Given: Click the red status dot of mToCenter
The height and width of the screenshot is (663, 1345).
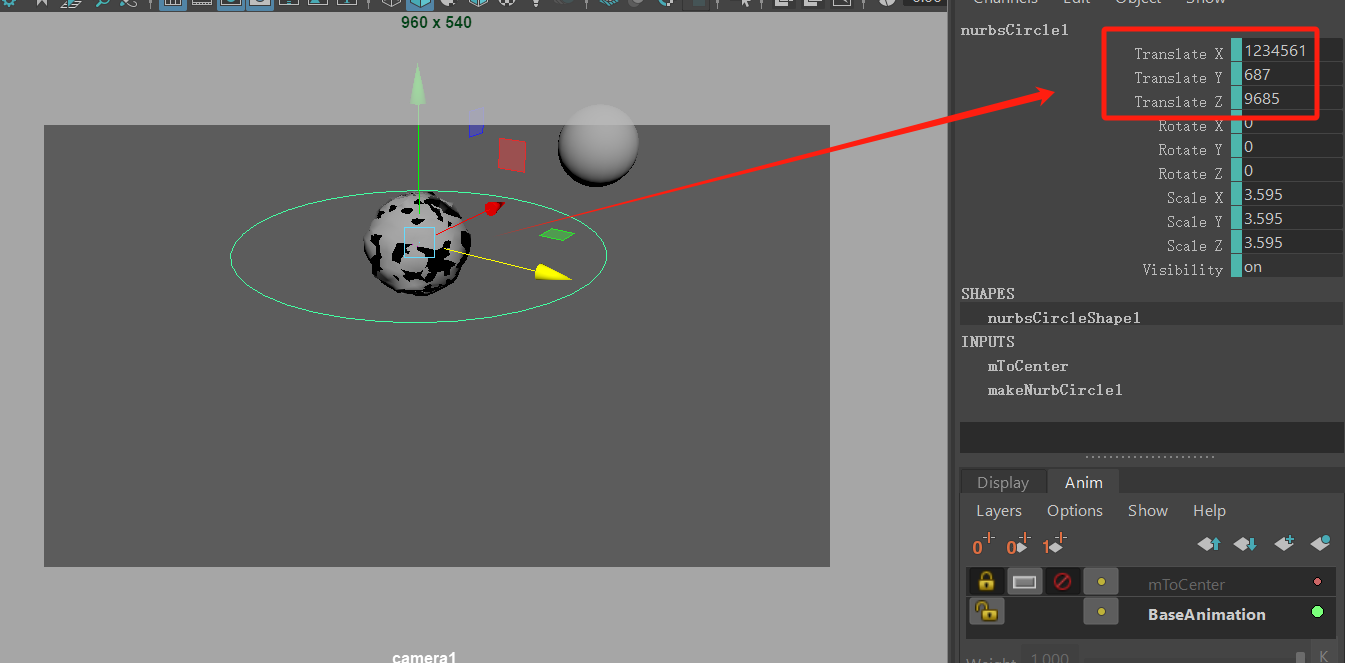Looking at the screenshot, I should click(1317, 581).
